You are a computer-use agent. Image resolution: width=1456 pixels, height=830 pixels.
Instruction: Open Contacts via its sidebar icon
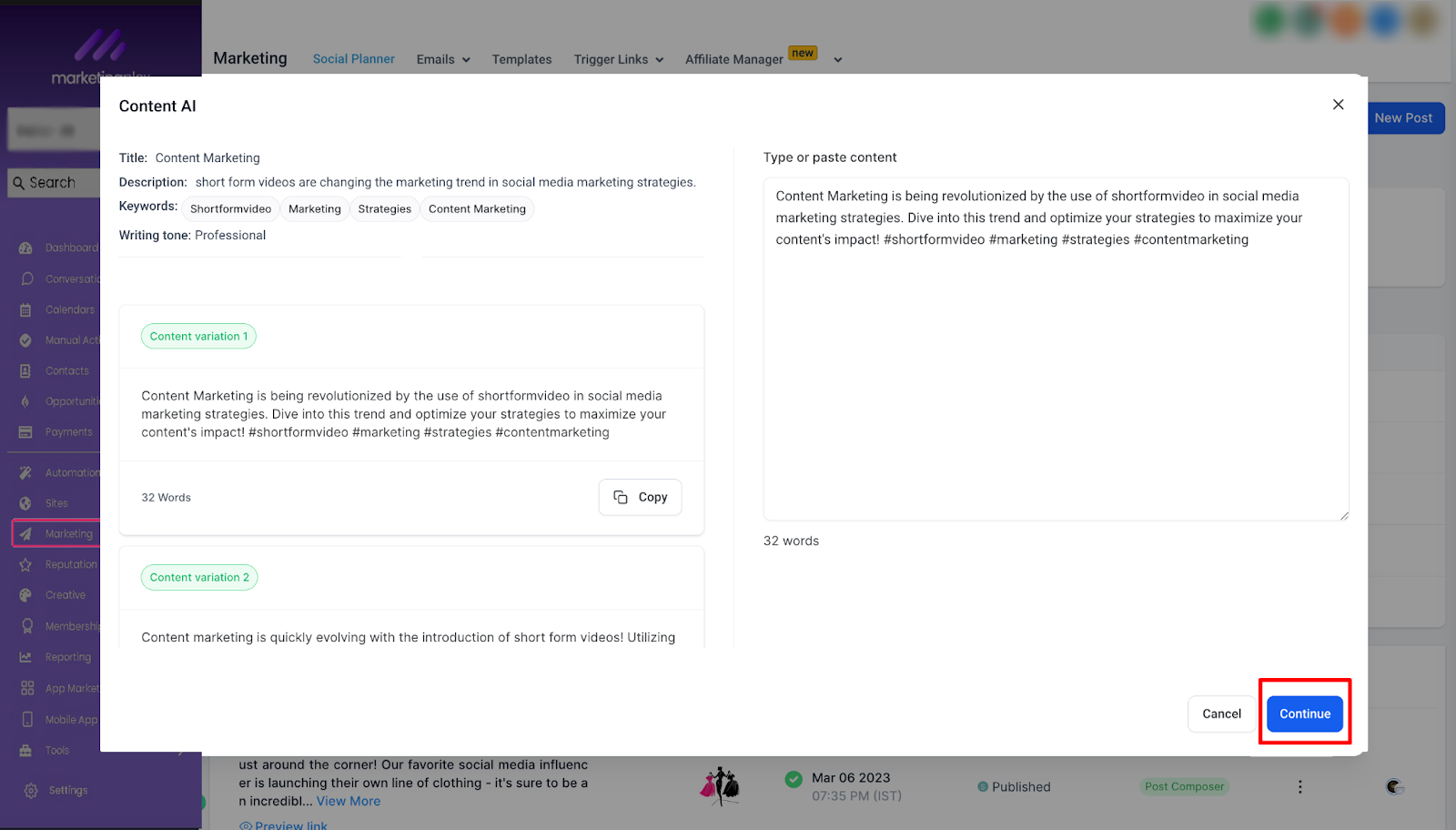26,370
